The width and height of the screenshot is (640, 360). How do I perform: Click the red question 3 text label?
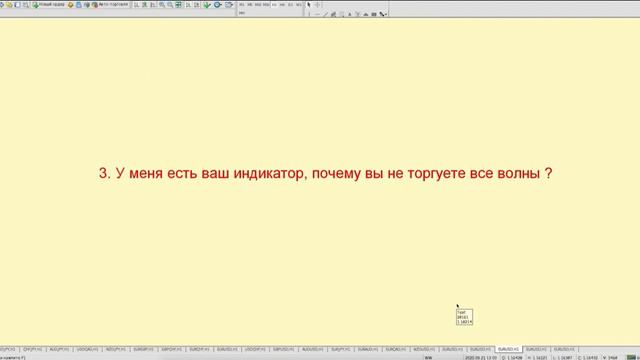325,173
